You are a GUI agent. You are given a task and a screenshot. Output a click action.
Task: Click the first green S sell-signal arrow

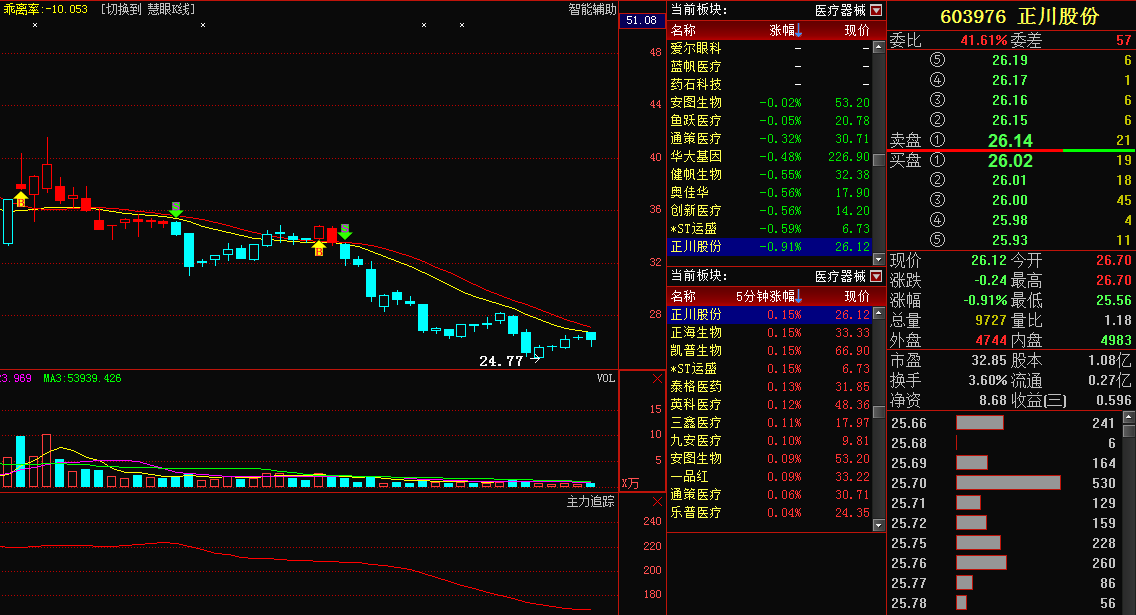(176, 209)
